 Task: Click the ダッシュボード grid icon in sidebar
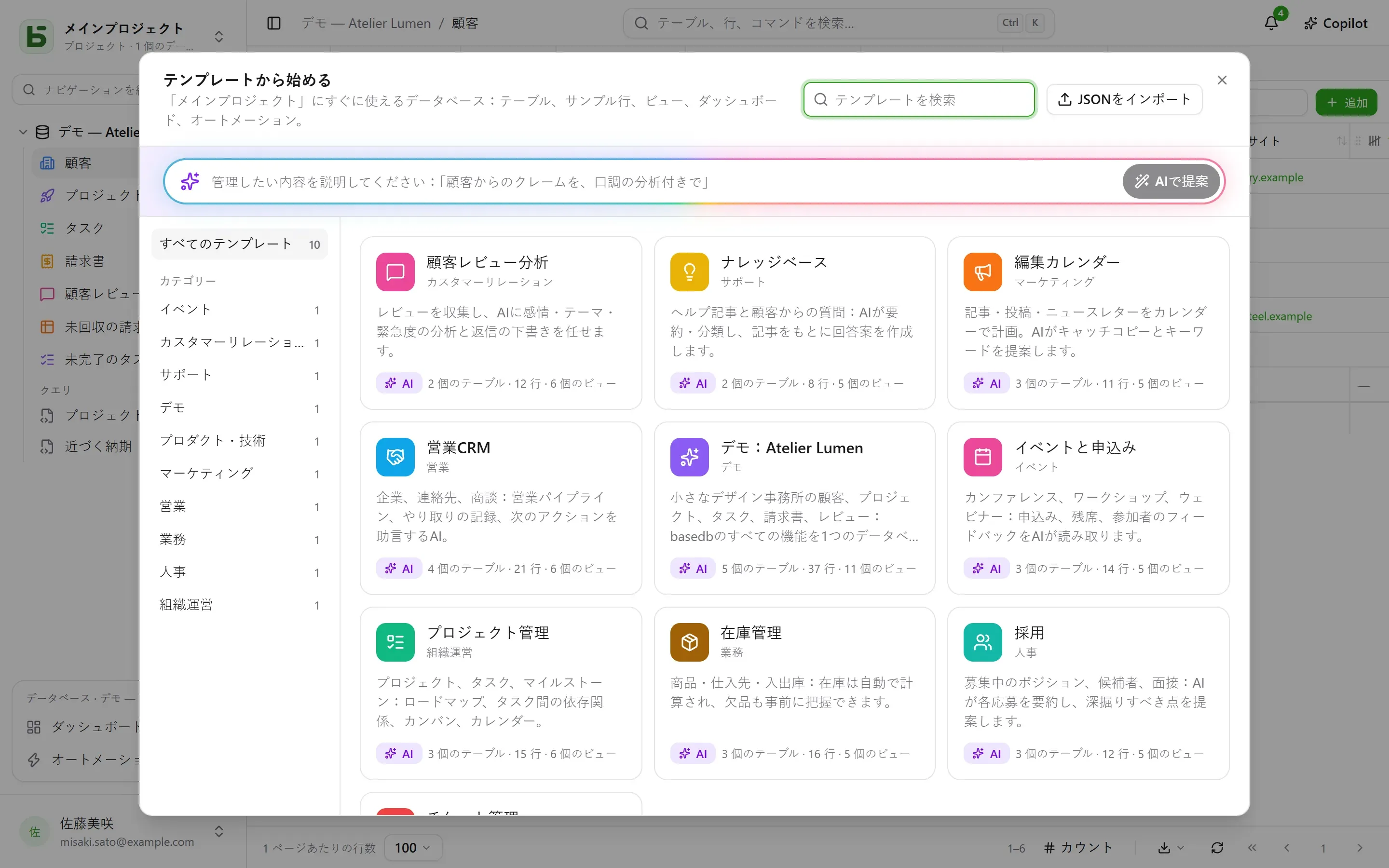[34, 727]
